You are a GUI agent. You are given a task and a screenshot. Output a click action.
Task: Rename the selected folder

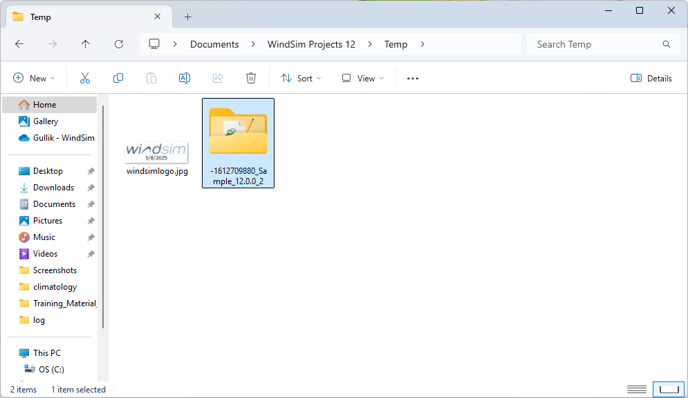click(x=184, y=78)
